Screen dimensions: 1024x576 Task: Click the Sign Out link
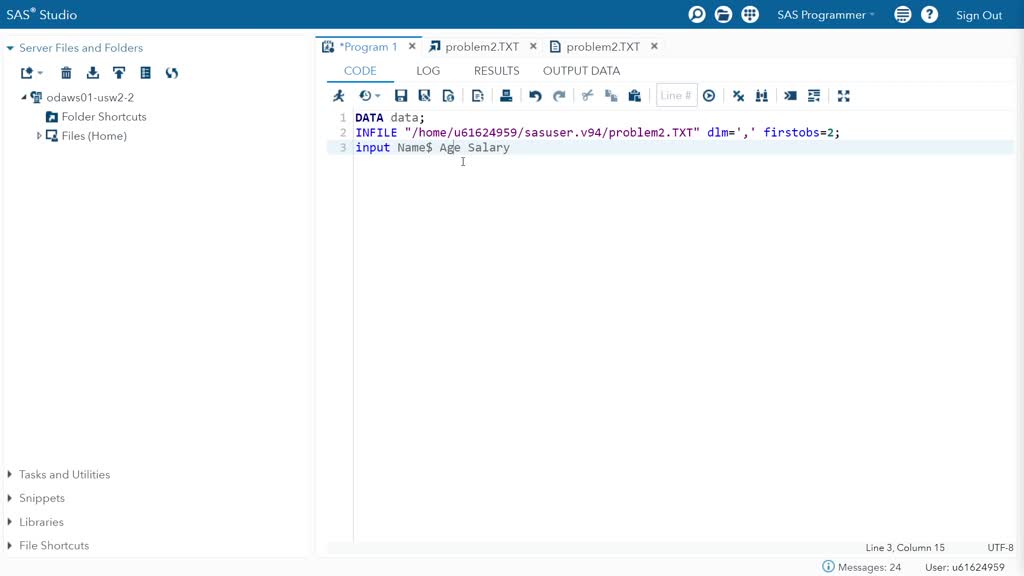click(978, 15)
